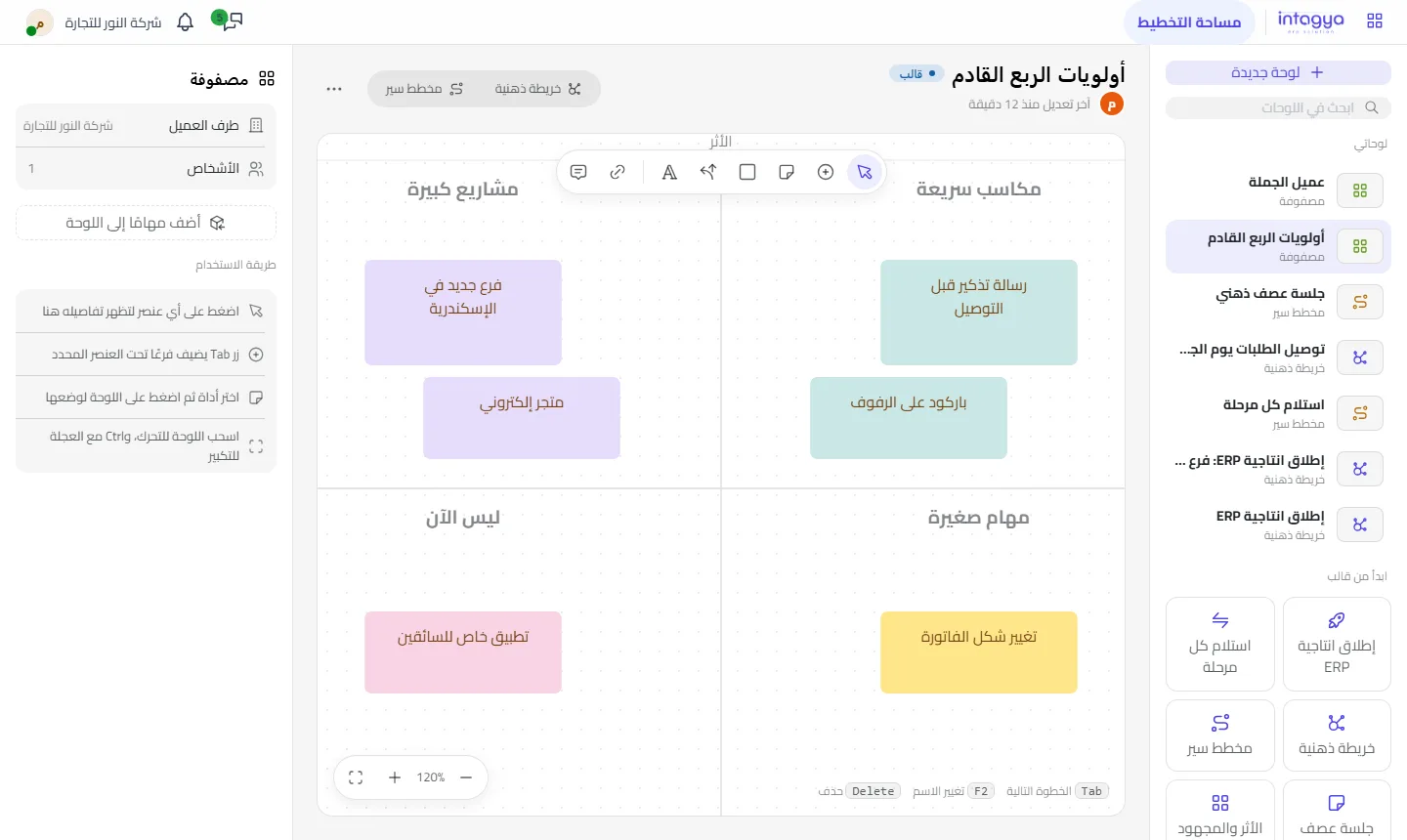The width and height of the screenshot is (1407, 840).
Task: Select the rectangle shape tool
Action: pos(747,172)
